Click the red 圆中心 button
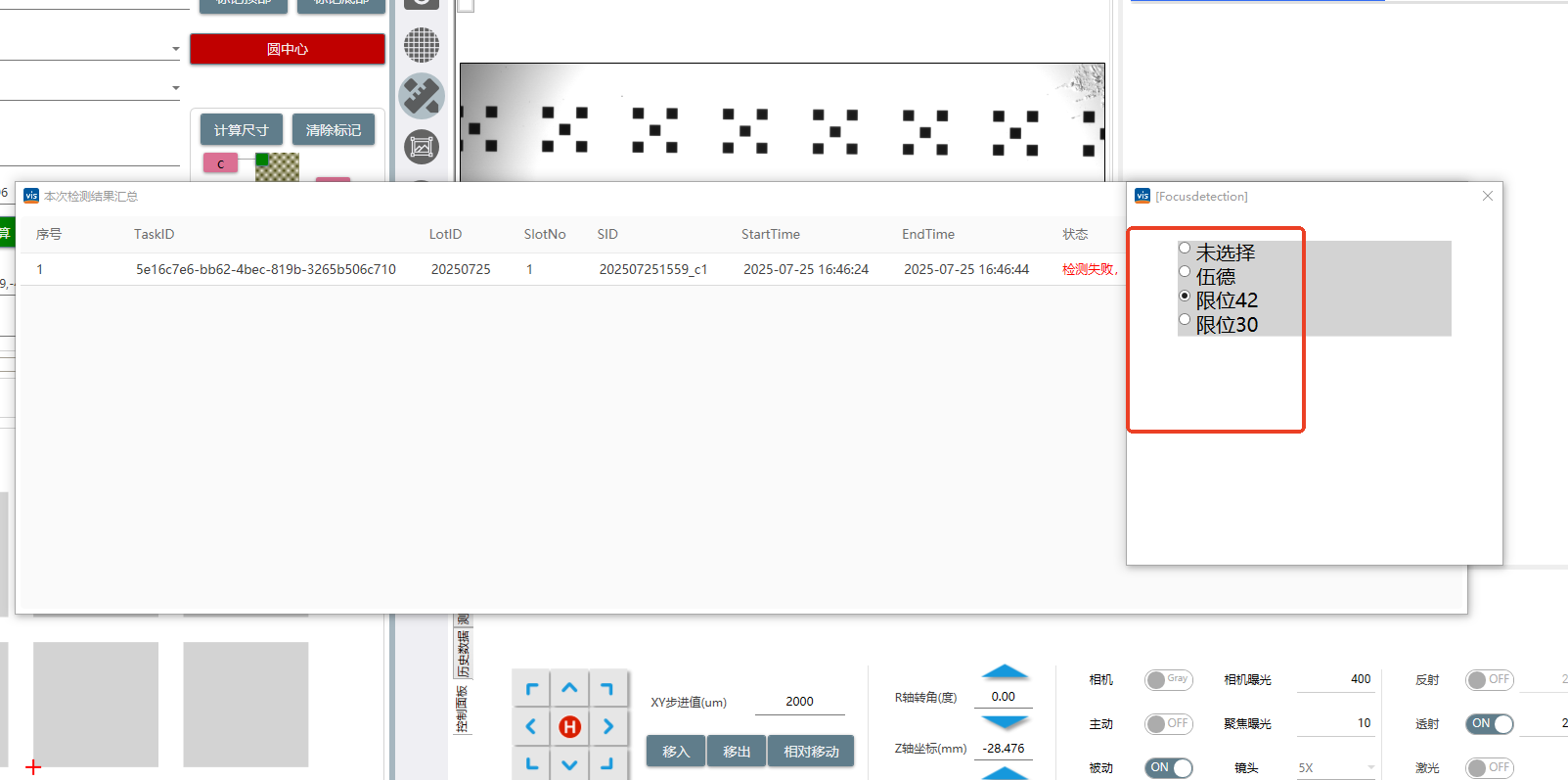 pyautogui.click(x=288, y=49)
